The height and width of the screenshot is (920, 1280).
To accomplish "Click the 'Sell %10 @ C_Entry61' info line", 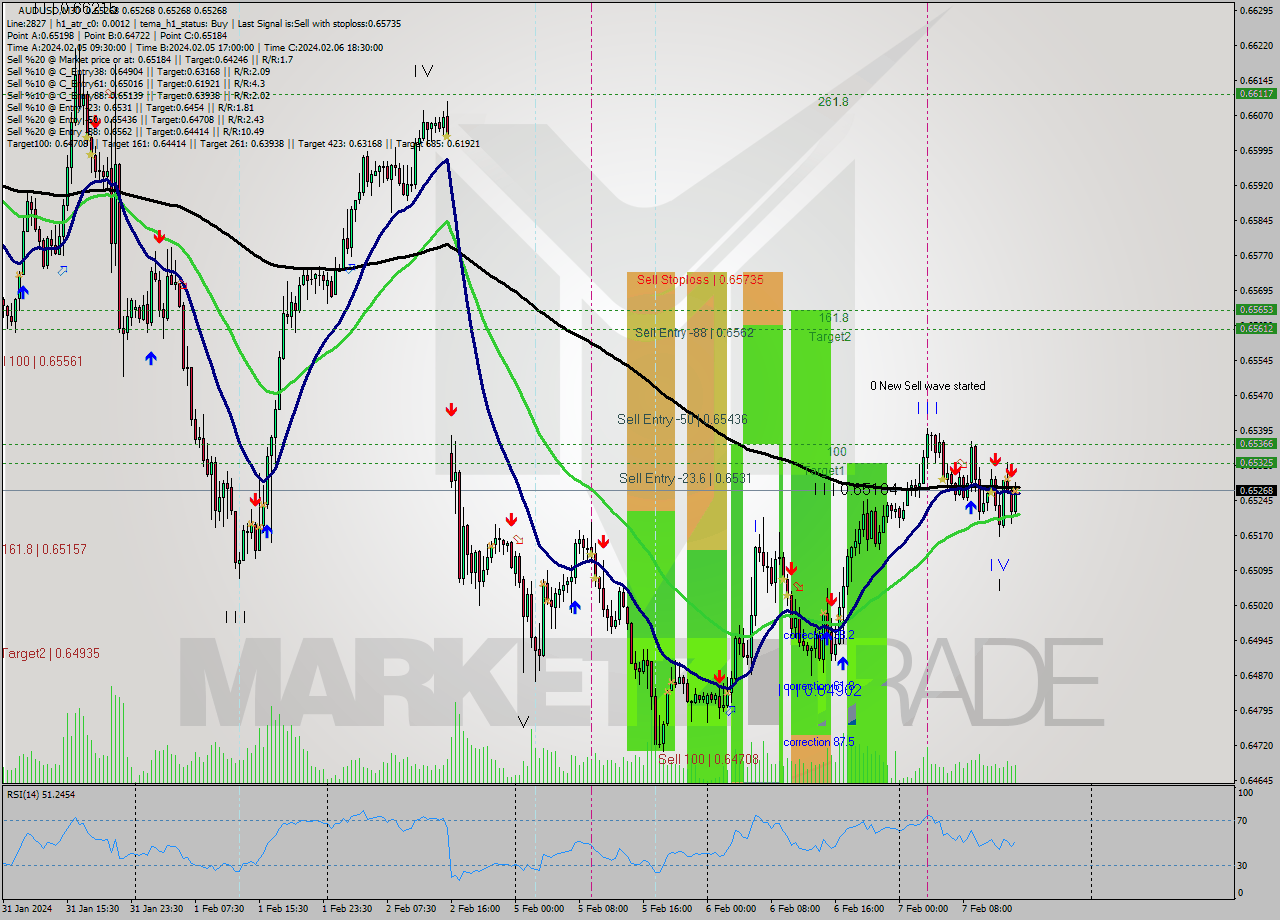I will 136,83.
